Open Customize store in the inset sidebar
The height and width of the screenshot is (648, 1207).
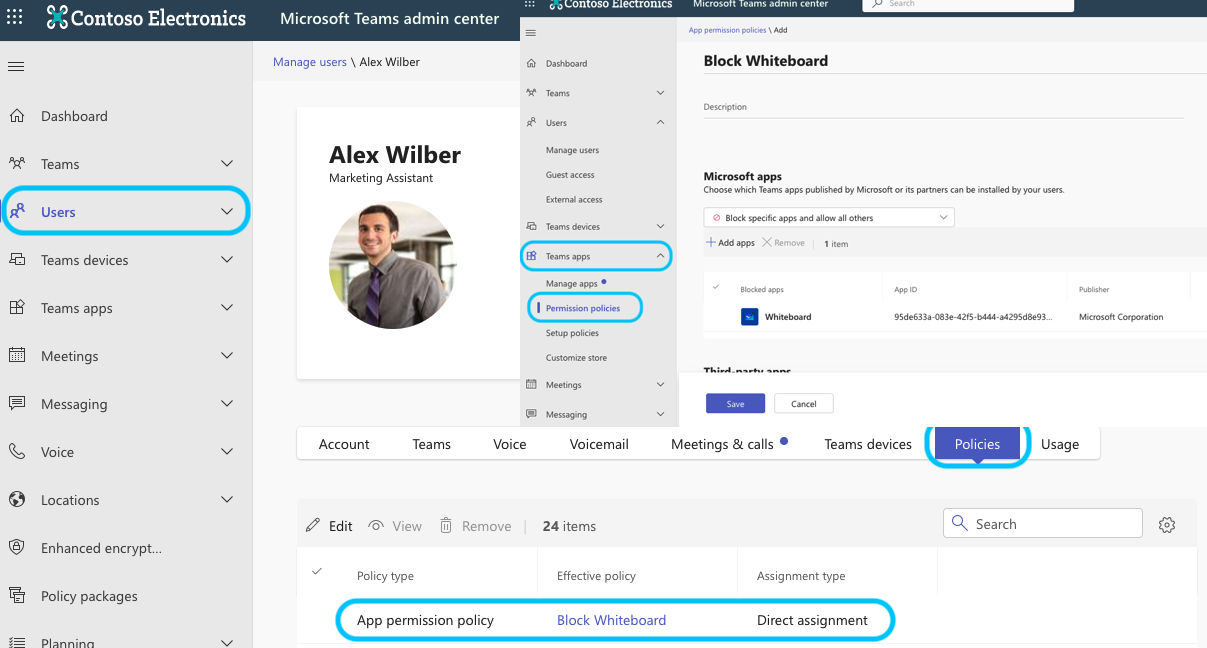coord(576,358)
